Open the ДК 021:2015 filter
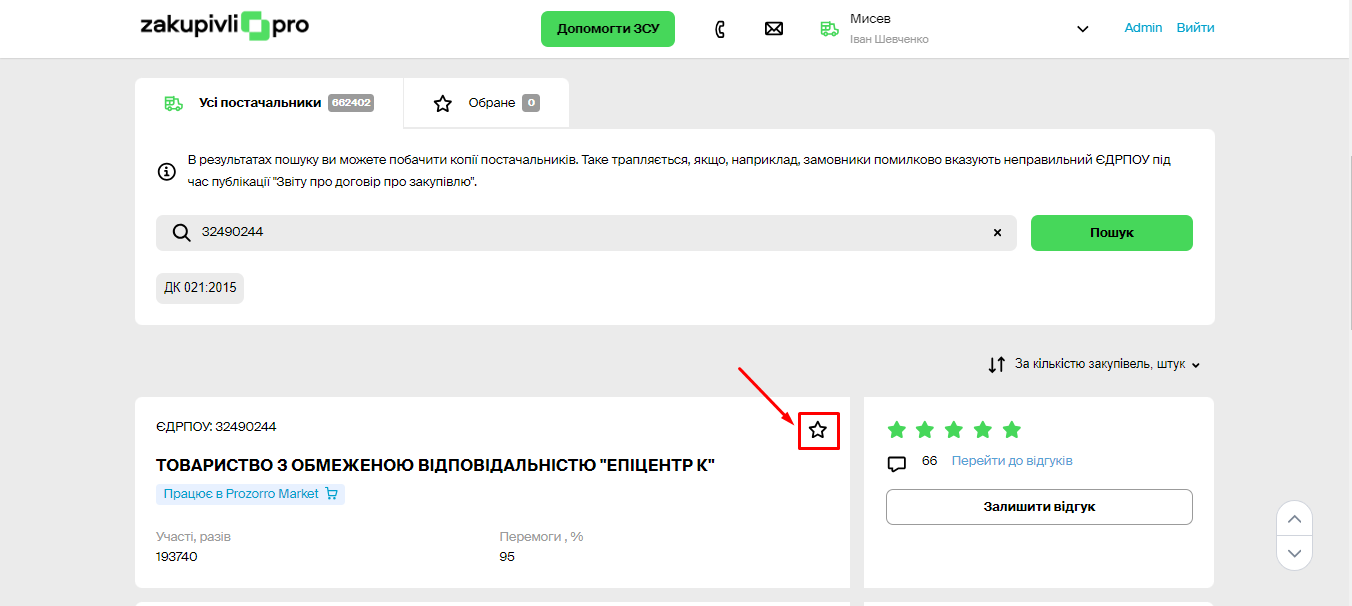1352x606 pixels. (x=200, y=288)
